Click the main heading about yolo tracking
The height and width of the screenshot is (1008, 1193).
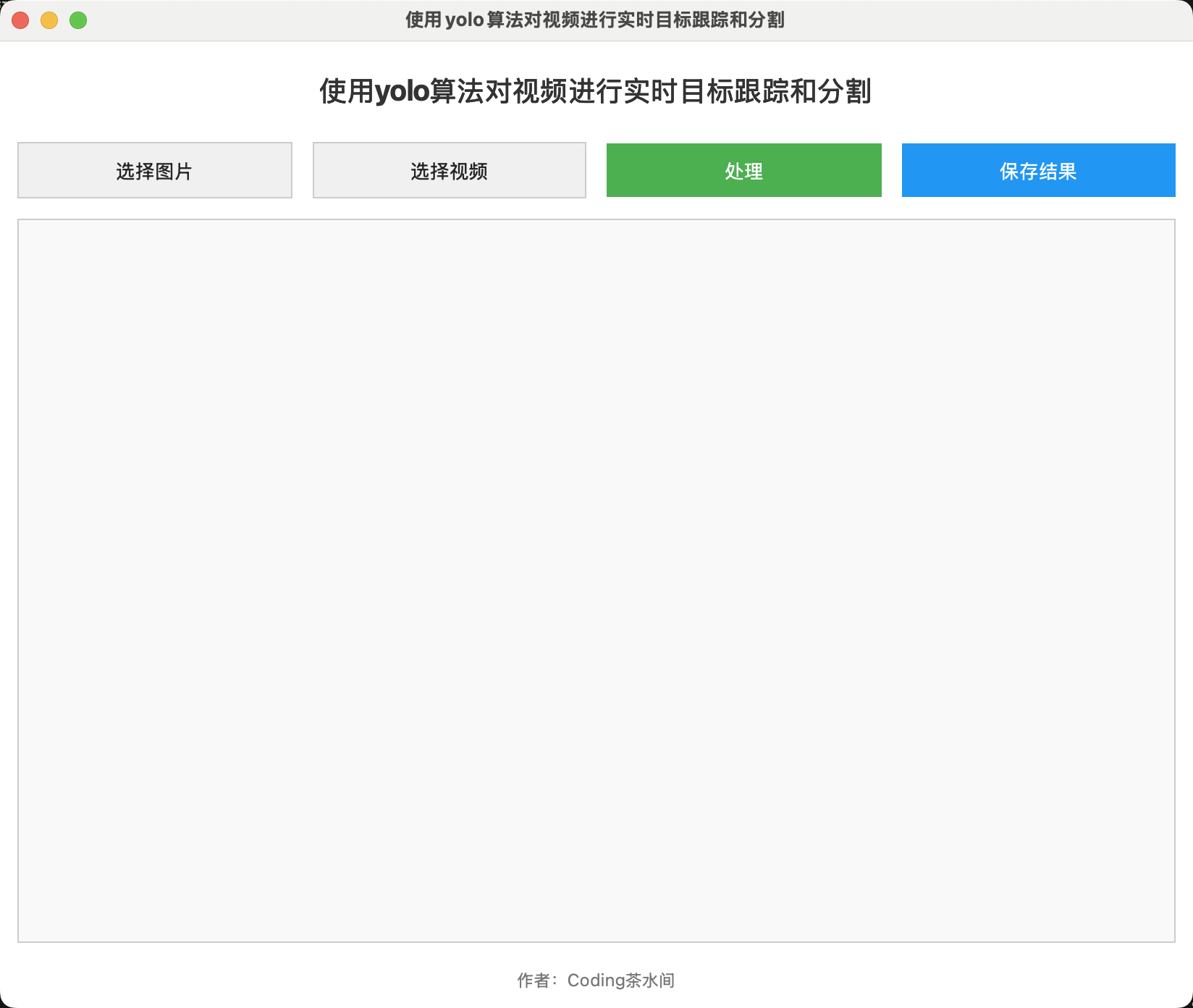click(x=596, y=91)
